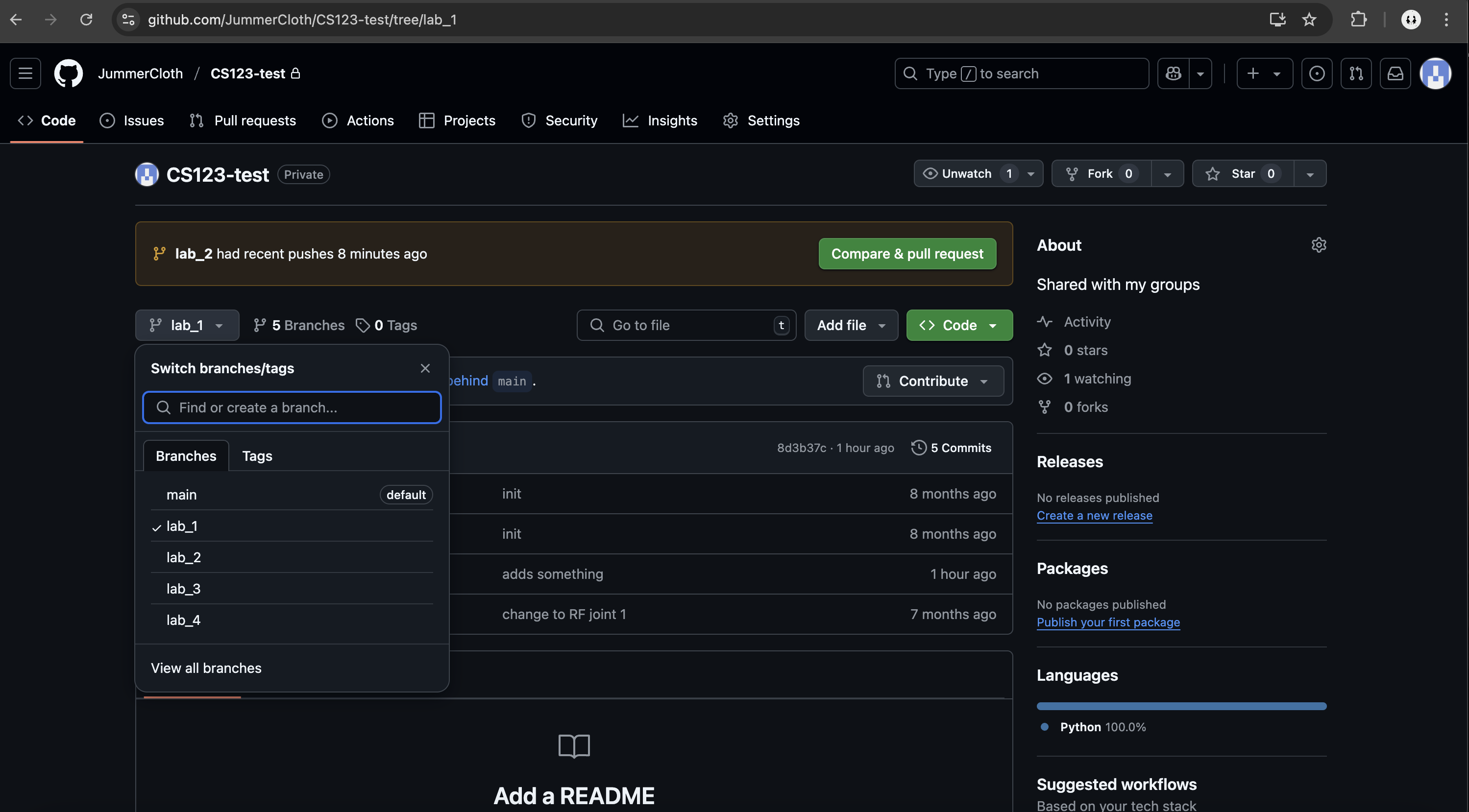Open the issues icon in header
The image size is (1469, 812).
1317,73
